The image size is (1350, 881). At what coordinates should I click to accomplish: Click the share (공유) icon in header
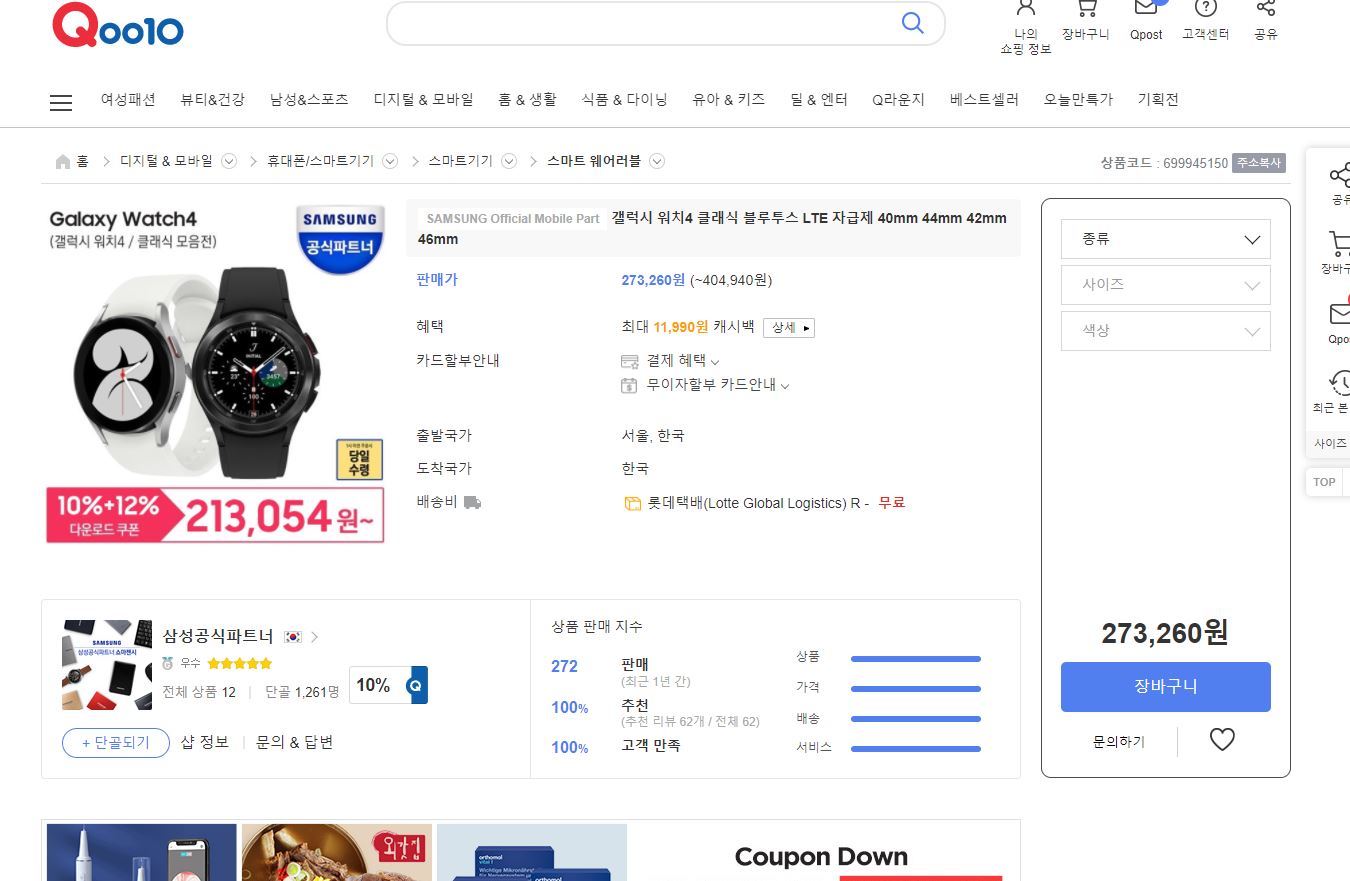click(x=1266, y=9)
